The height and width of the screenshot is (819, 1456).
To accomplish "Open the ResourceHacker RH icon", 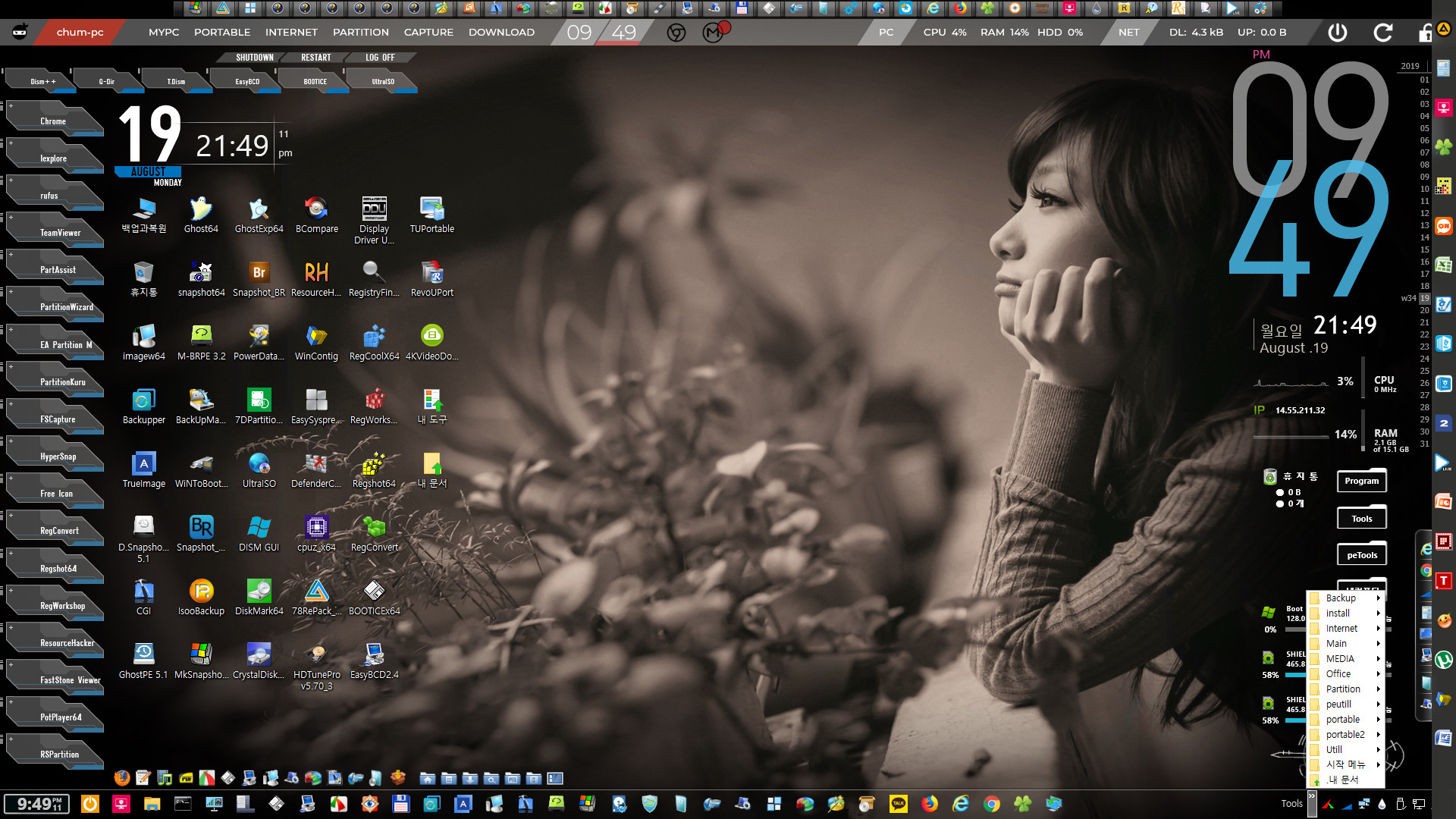I will (316, 279).
